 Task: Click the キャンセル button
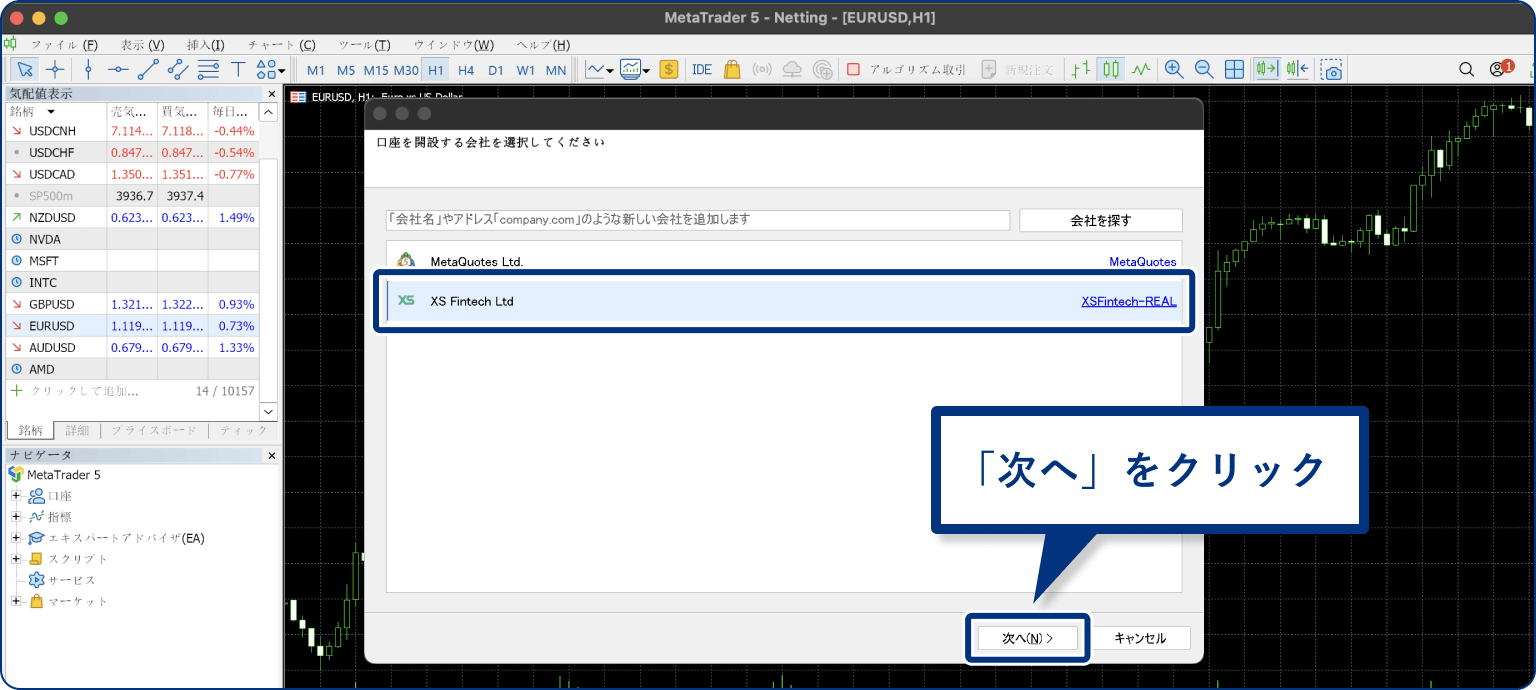1140,638
